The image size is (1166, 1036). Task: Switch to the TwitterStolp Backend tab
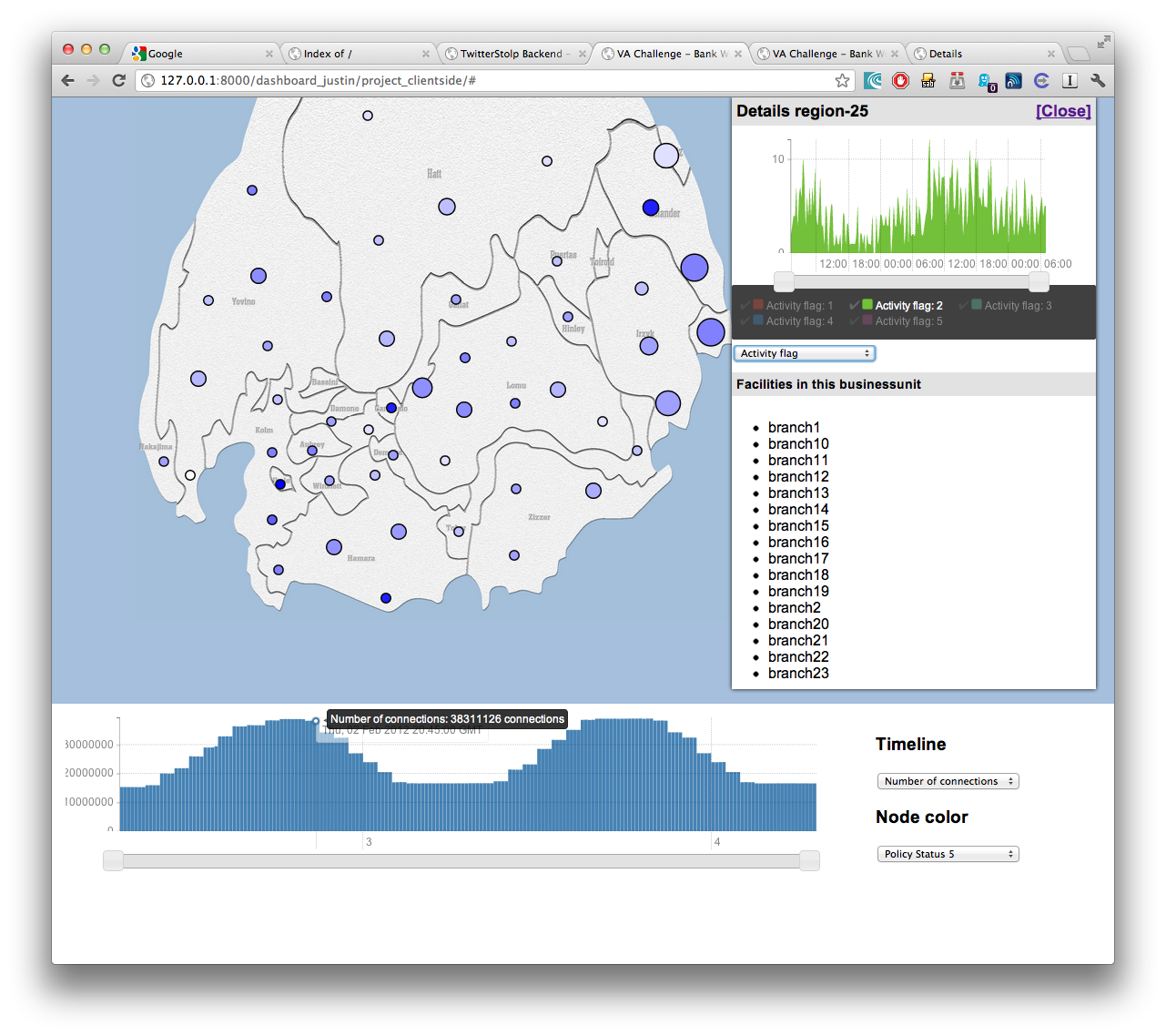click(x=516, y=54)
